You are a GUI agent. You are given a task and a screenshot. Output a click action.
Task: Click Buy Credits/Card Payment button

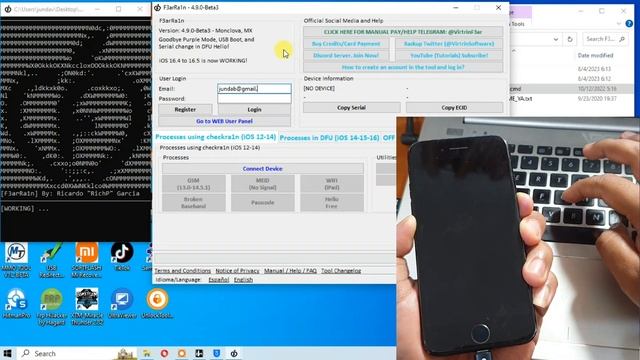click(x=346, y=44)
